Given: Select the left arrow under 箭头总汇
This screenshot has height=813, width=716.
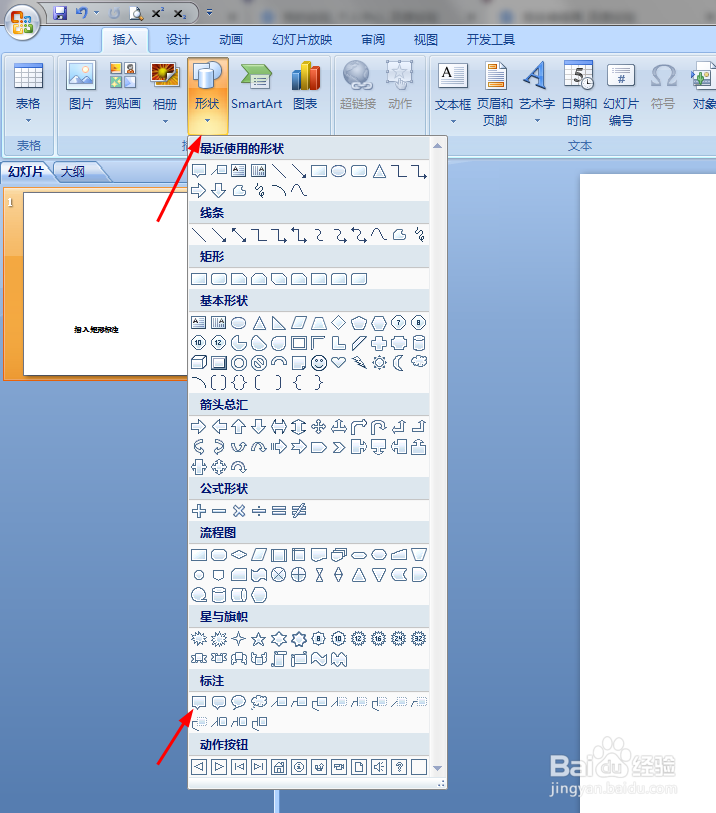Looking at the screenshot, I should coord(219,427).
